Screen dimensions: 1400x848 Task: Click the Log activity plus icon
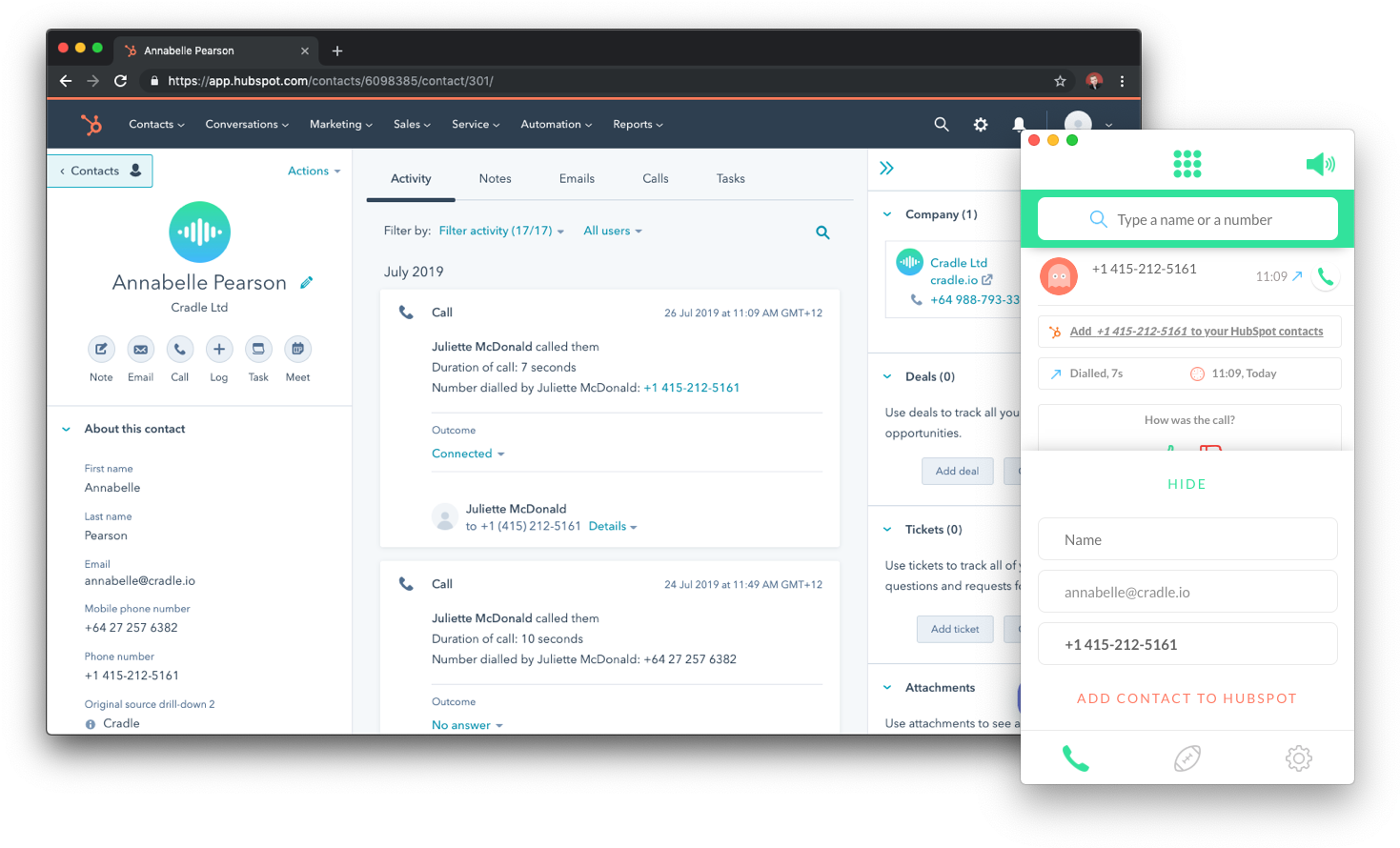[x=219, y=349]
